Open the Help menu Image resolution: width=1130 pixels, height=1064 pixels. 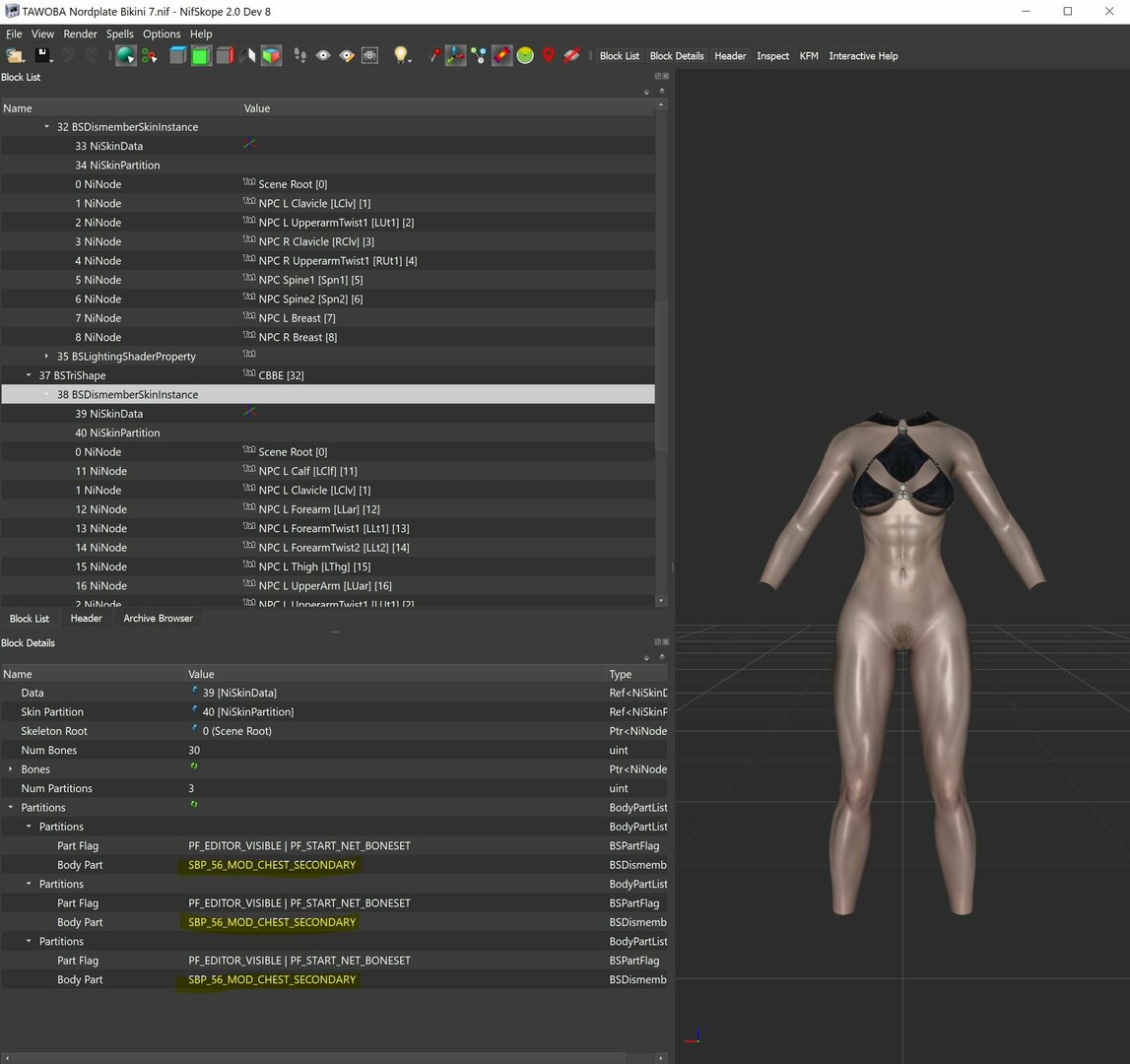201,33
